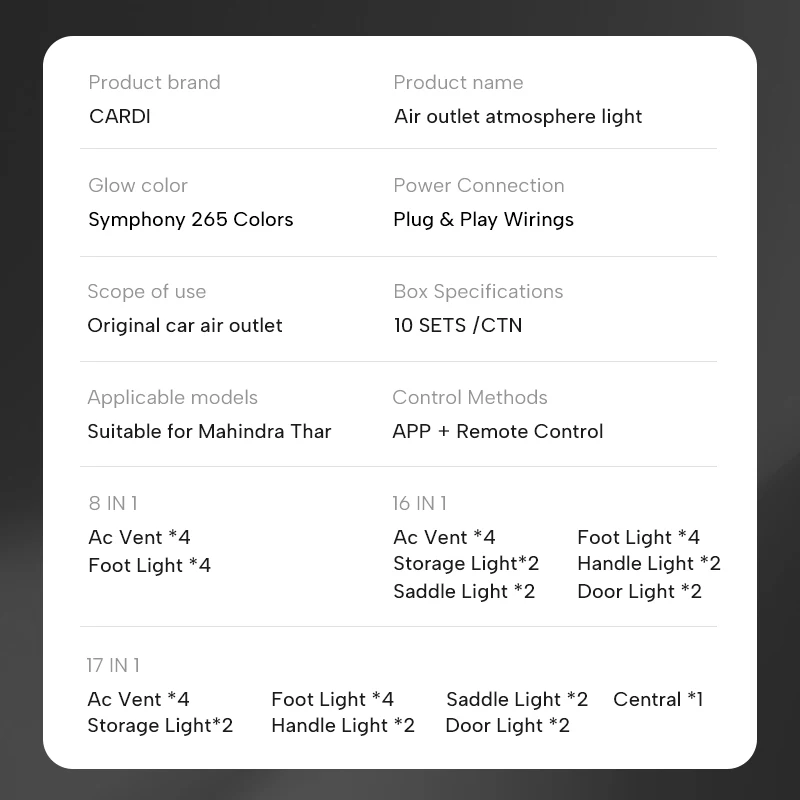Image resolution: width=800 pixels, height=800 pixels.
Task: Select the 'Symphony 265 Colors' value
Action: 191,219
